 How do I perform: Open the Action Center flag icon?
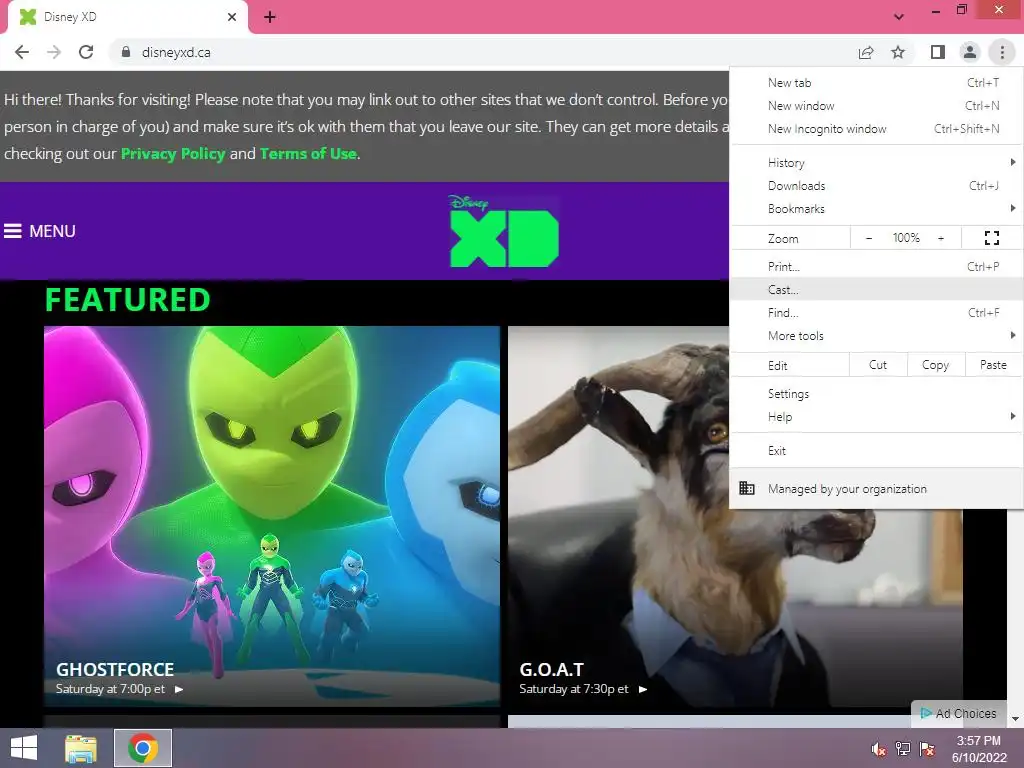[x=927, y=749]
